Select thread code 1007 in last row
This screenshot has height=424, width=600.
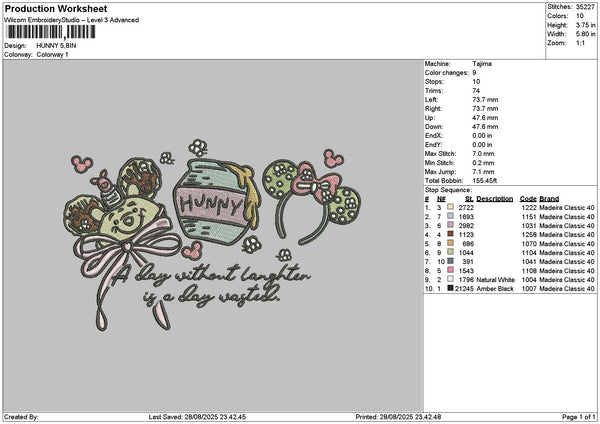(529, 289)
